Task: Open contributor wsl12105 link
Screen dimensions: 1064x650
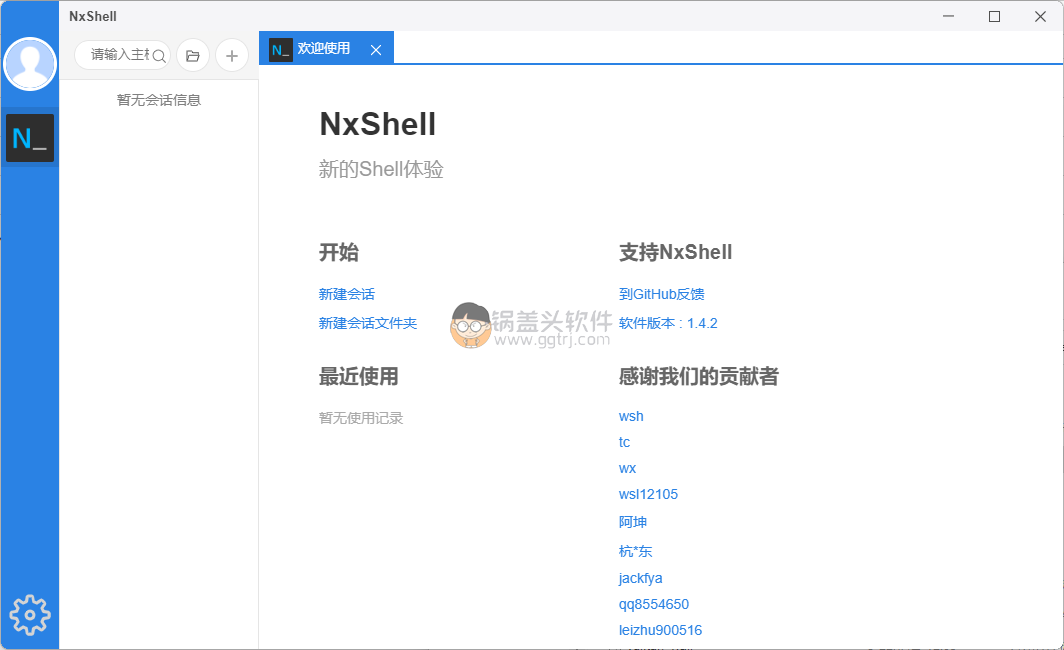Action: (x=648, y=494)
